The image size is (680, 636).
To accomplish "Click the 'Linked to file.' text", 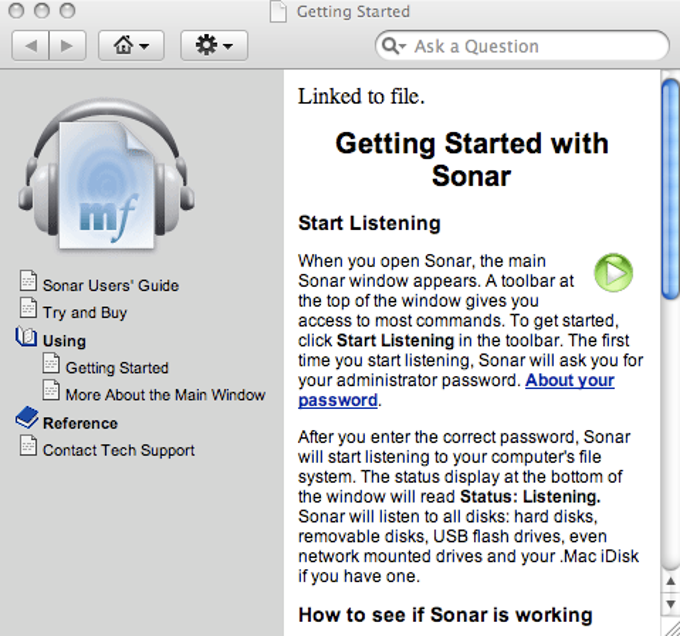I will [361, 96].
